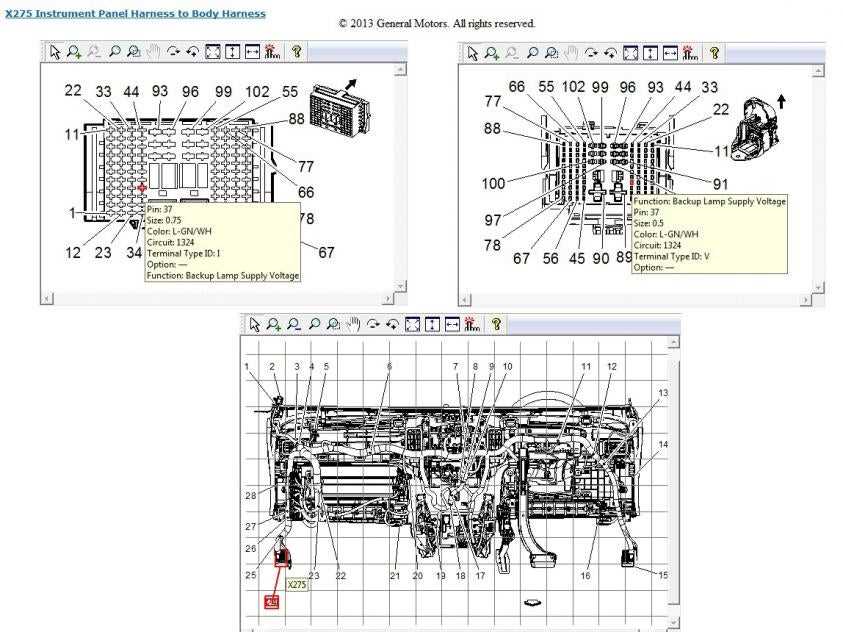Image resolution: width=843 pixels, height=632 pixels.
Task: Click scroll-left arrow in right connector viewer
Action: click(465, 300)
